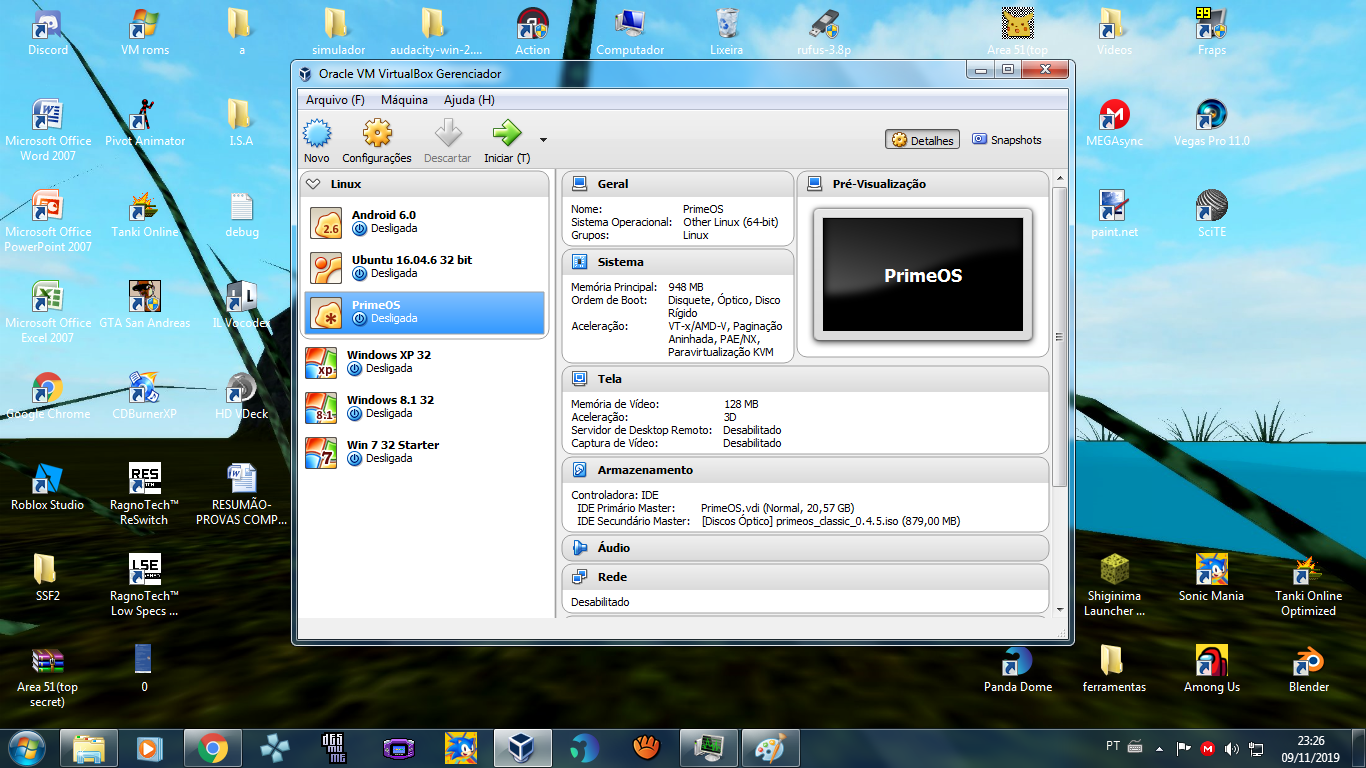This screenshot has width=1366, height=768.
Task: Open Vegas Pro 11.0 desktop shortcut
Action: tap(1211, 123)
